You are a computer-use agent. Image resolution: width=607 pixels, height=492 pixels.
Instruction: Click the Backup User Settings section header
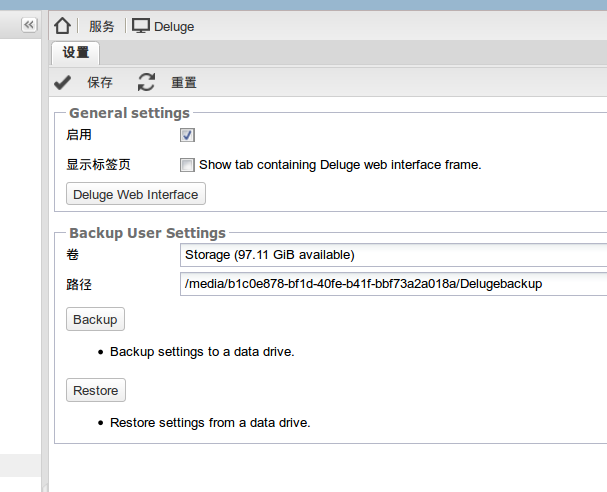point(147,233)
